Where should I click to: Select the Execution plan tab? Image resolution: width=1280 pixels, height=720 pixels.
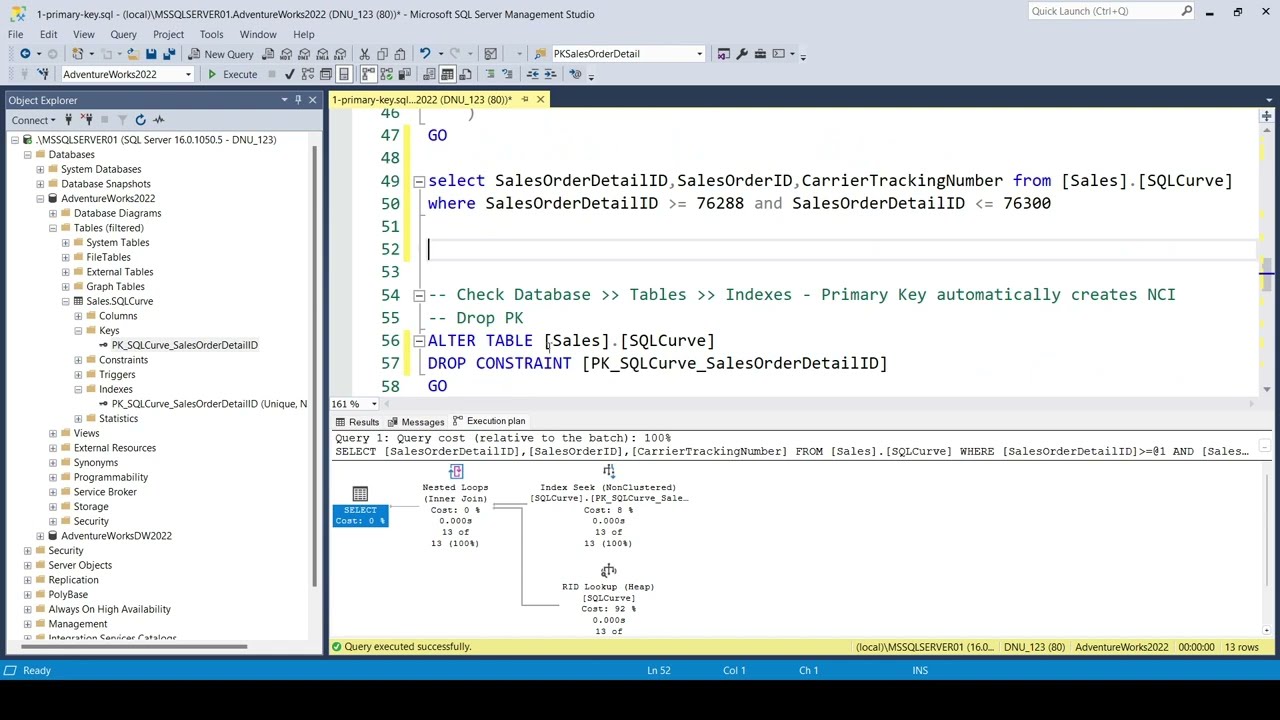(x=489, y=422)
